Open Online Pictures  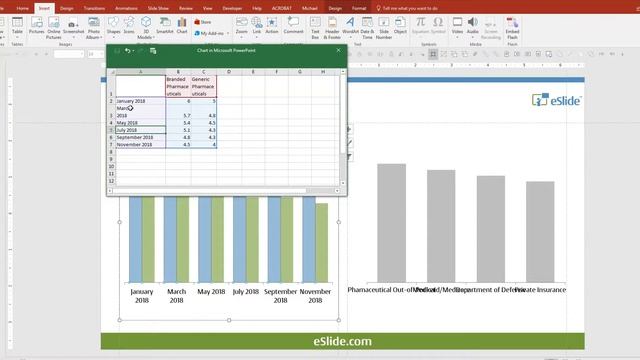click(53, 28)
